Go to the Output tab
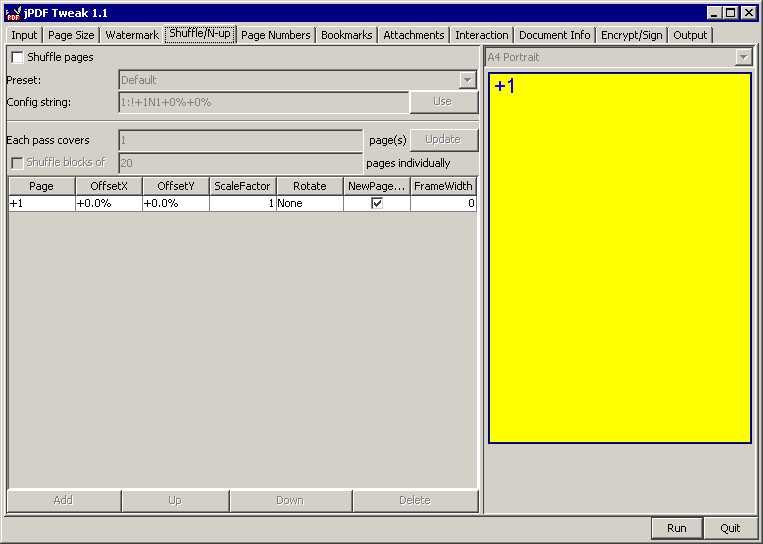Viewport: 763px width, 544px height. (x=690, y=35)
